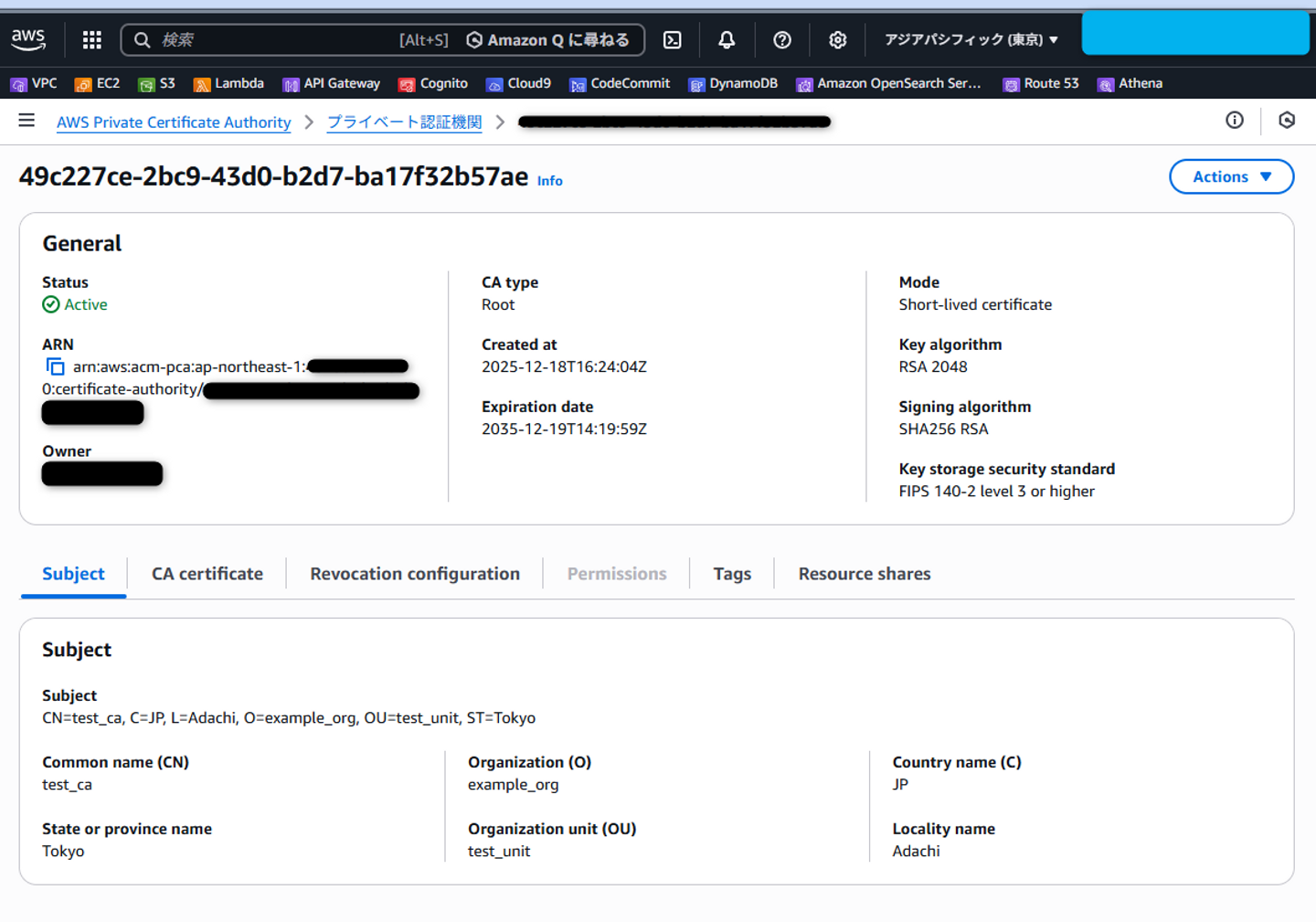Open DynamoDB from the favorites bar
The width and height of the screenshot is (1316, 922).
[x=733, y=83]
